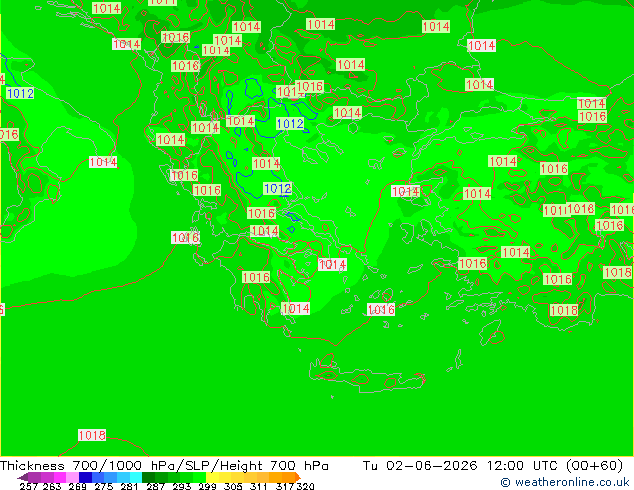Select the dark blue 269 legend swatch
Screen dimensions: 634x490
coord(85,477)
